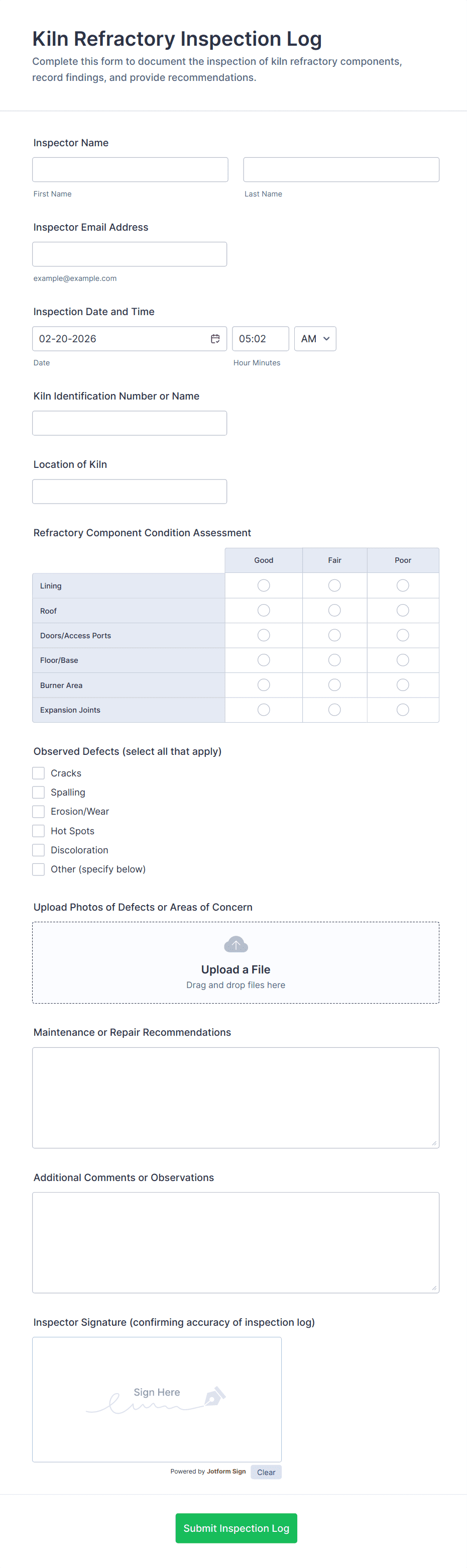Enable Other (specify below) checkbox
The width and height of the screenshot is (467, 1568).
click(39, 869)
